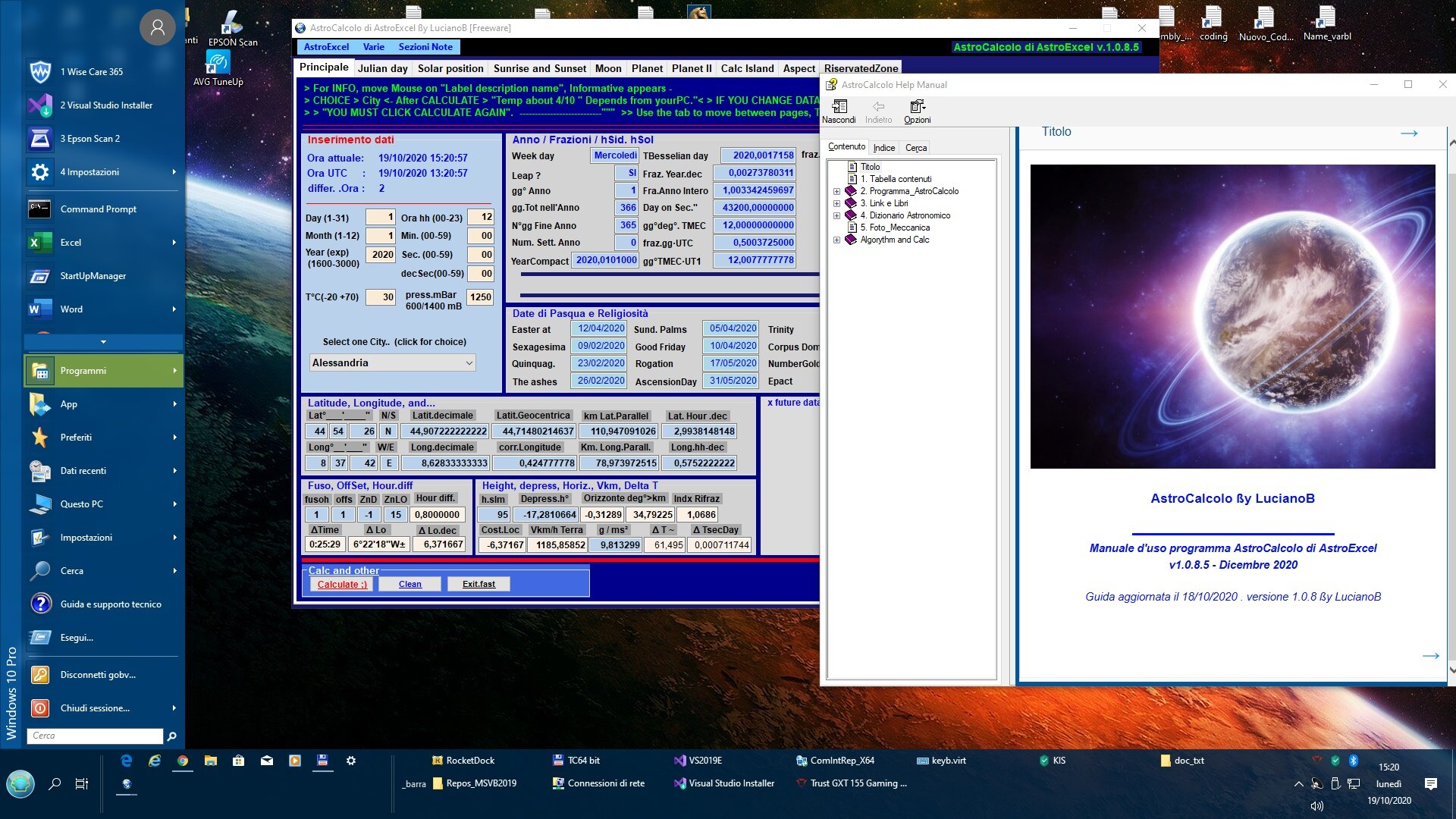Open the Sezioni Note menu
Viewport: 1456px width, 819px height.
coord(425,47)
